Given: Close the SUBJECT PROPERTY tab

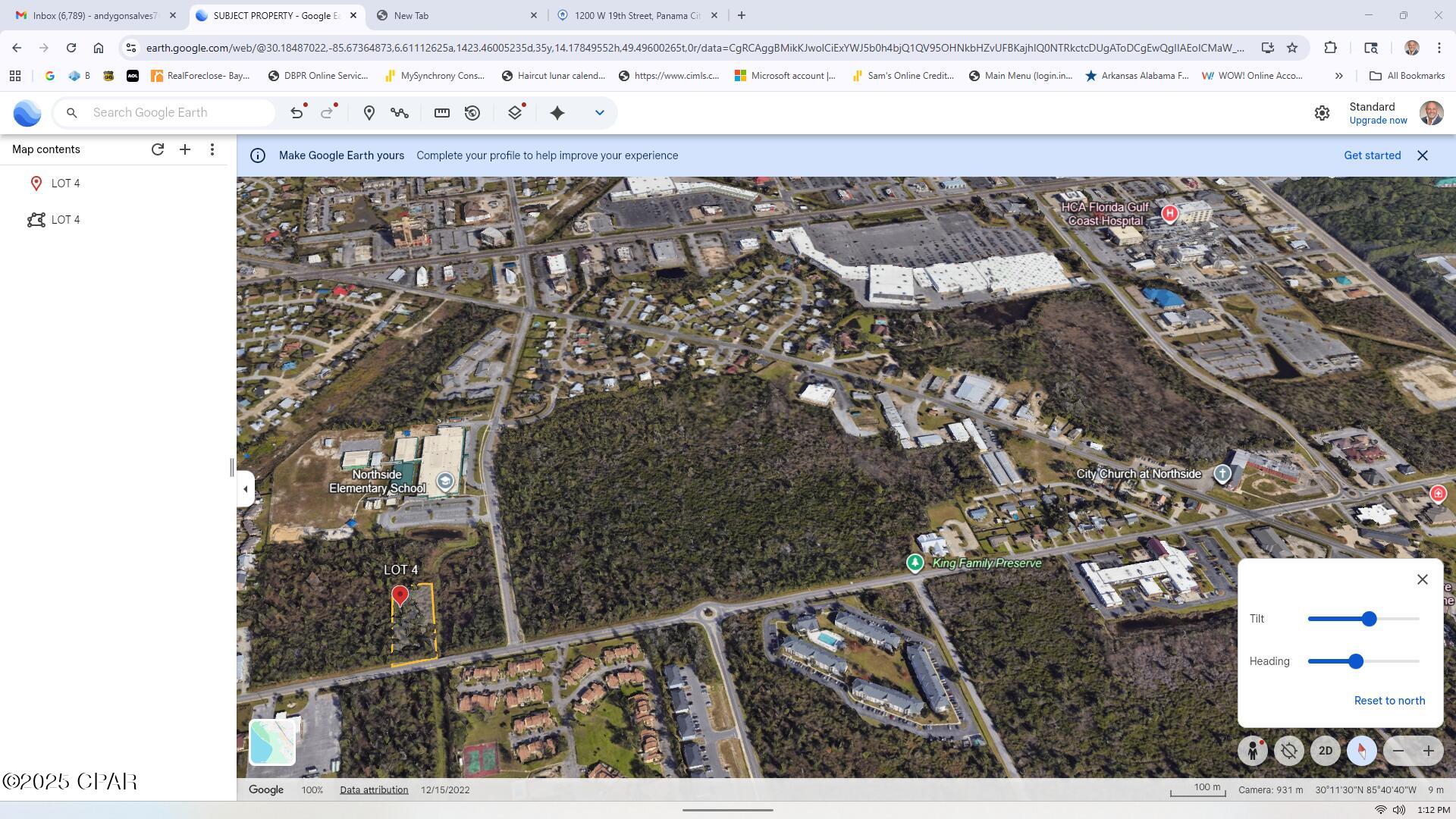Looking at the screenshot, I should coord(353,15).
